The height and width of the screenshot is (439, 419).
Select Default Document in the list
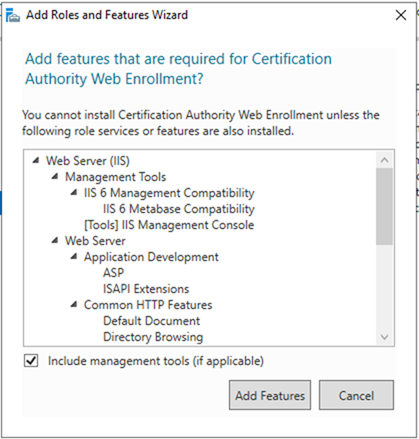(151, 321)
